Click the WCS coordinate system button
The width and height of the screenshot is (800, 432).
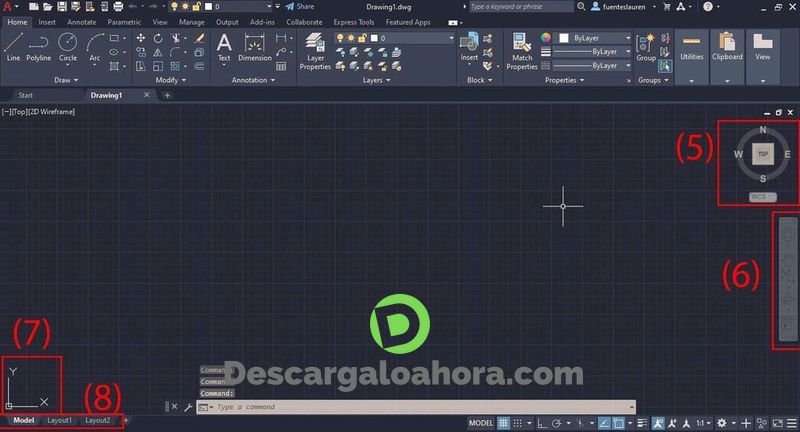[x=763, y=197]
